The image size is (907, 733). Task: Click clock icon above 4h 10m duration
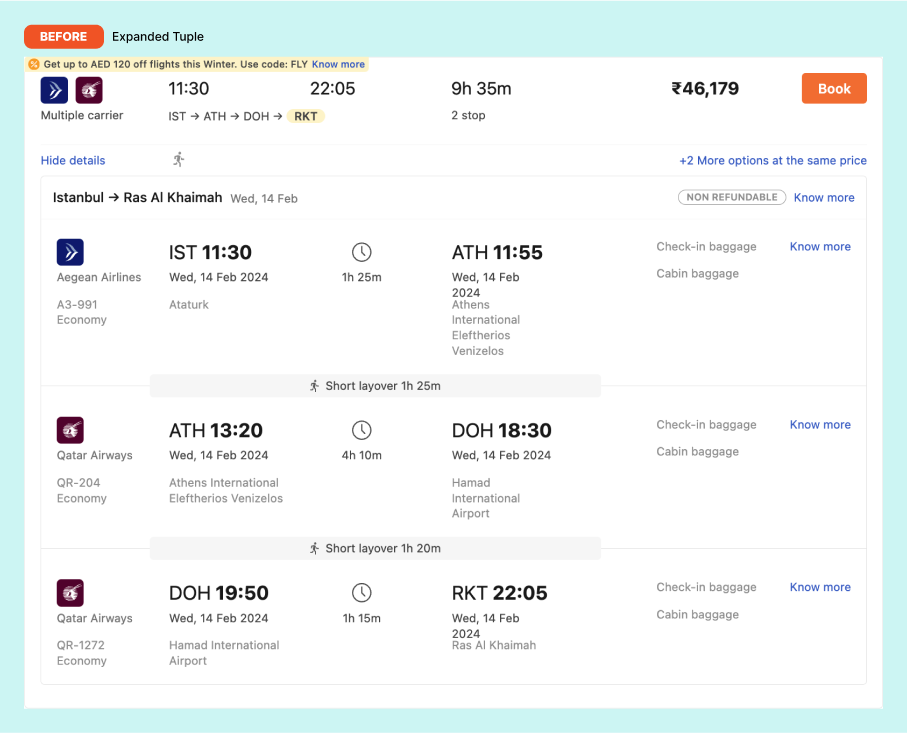tap(362, 430)
